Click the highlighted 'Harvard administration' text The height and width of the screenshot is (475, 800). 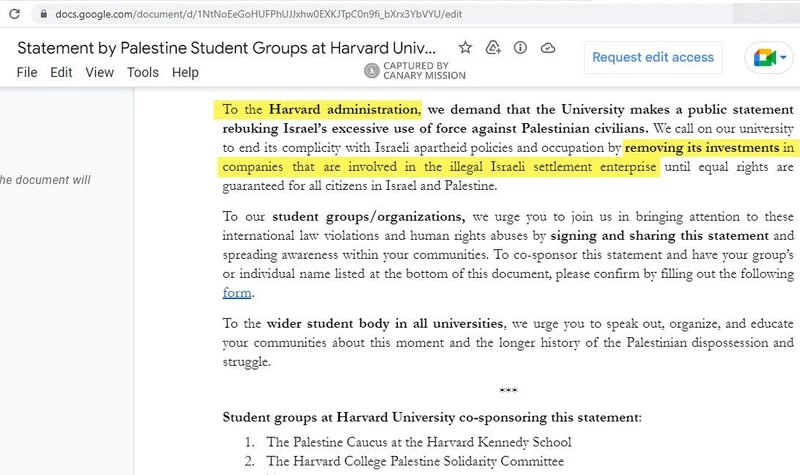pyautogui.click(x=345, y=108)
